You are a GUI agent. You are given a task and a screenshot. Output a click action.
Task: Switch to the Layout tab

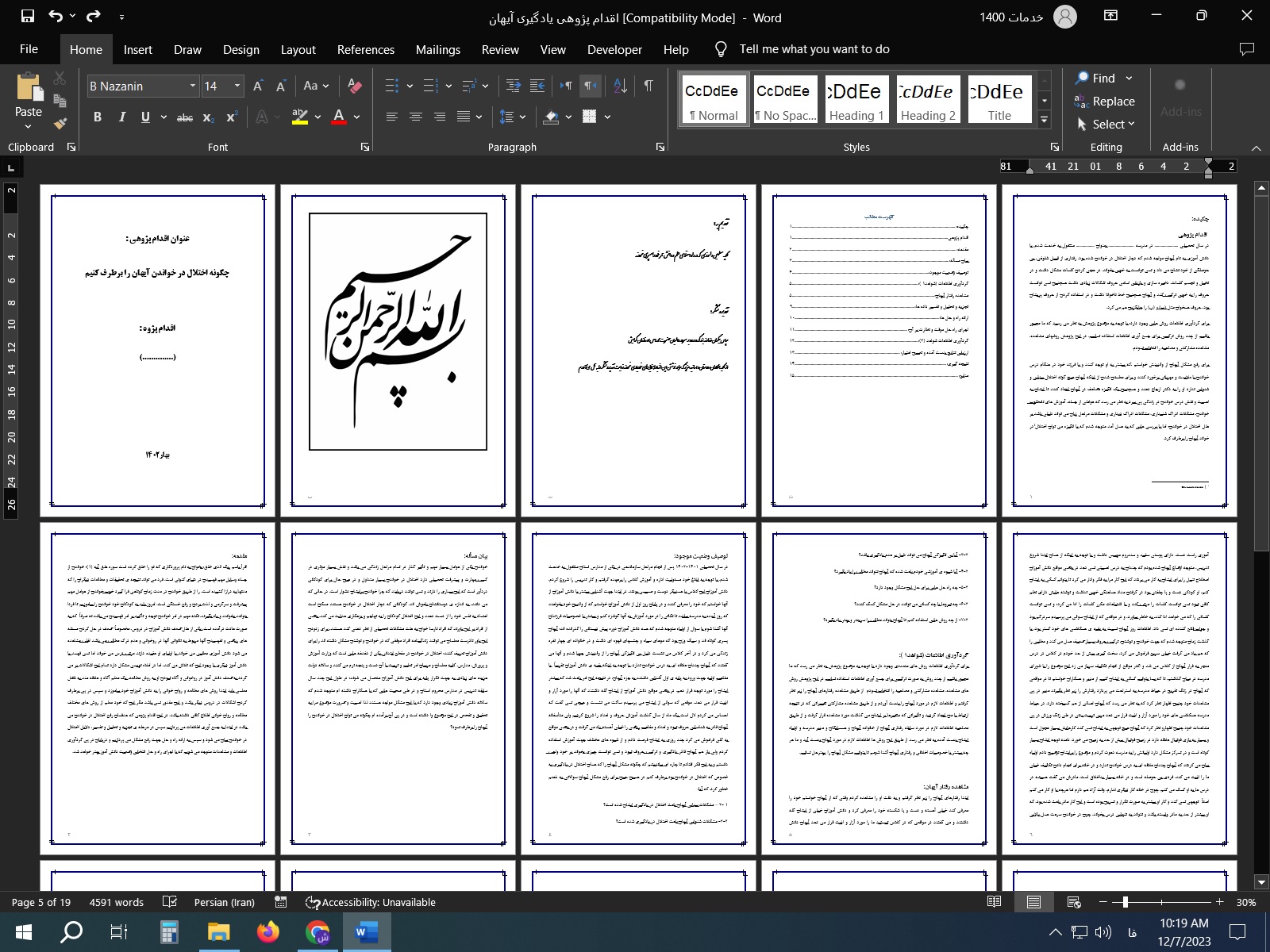[x=298, y=49]
